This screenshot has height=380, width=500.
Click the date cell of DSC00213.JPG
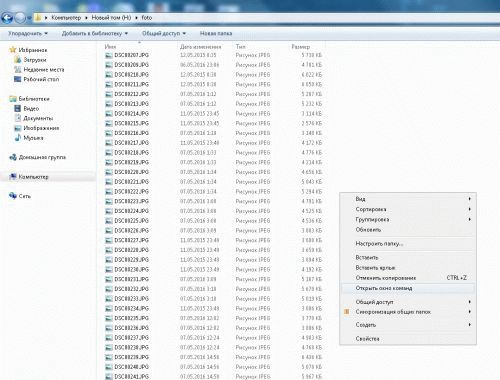click(198, 104)
